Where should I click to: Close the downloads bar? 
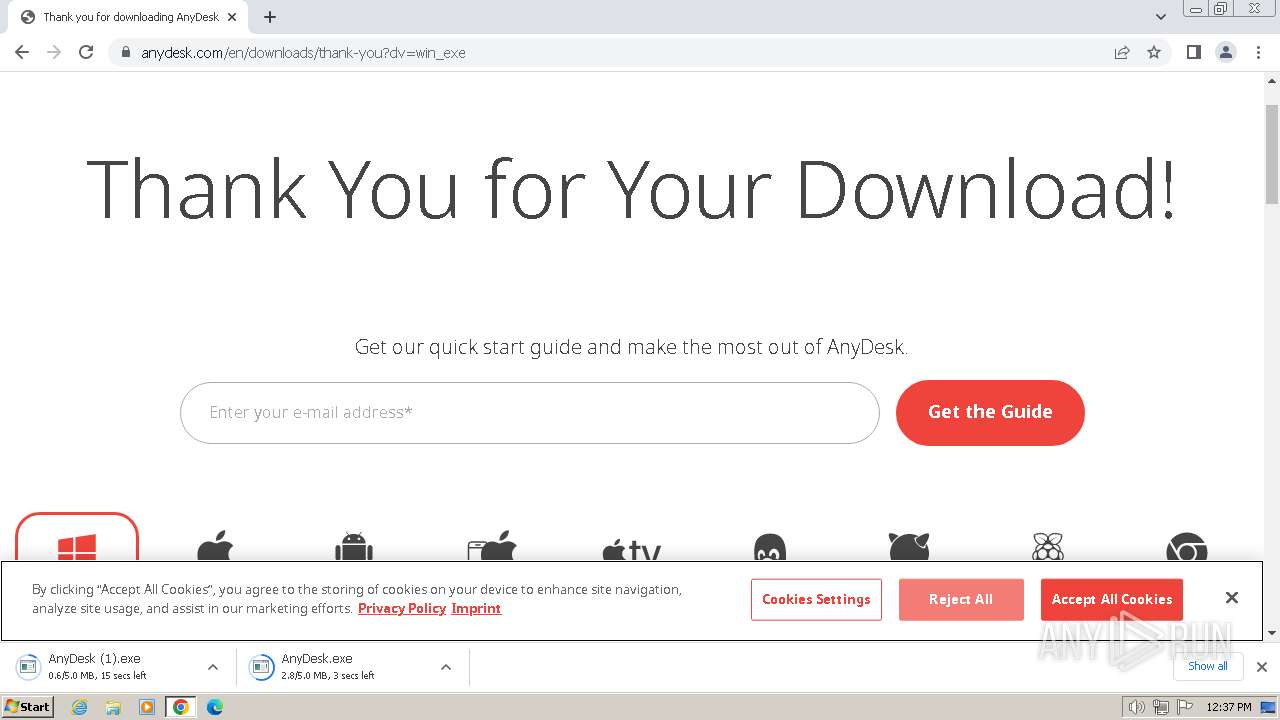coord(1262,666)
